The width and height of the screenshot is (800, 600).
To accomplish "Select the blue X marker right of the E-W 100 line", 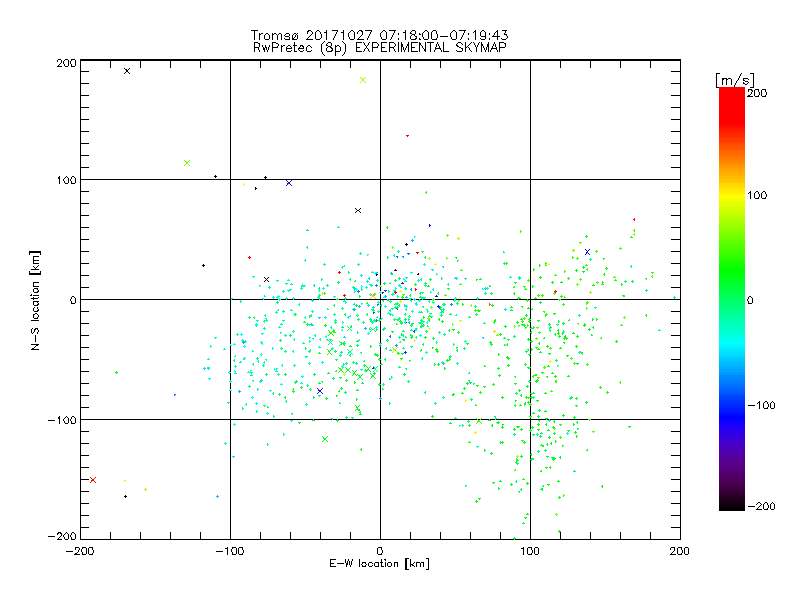I will [x=587, y=252].
